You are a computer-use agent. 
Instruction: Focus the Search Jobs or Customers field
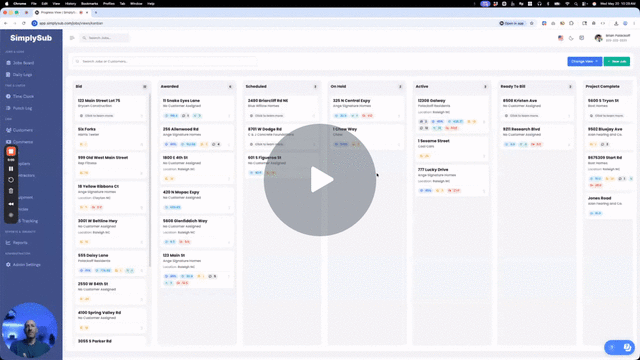click(165, 61)
